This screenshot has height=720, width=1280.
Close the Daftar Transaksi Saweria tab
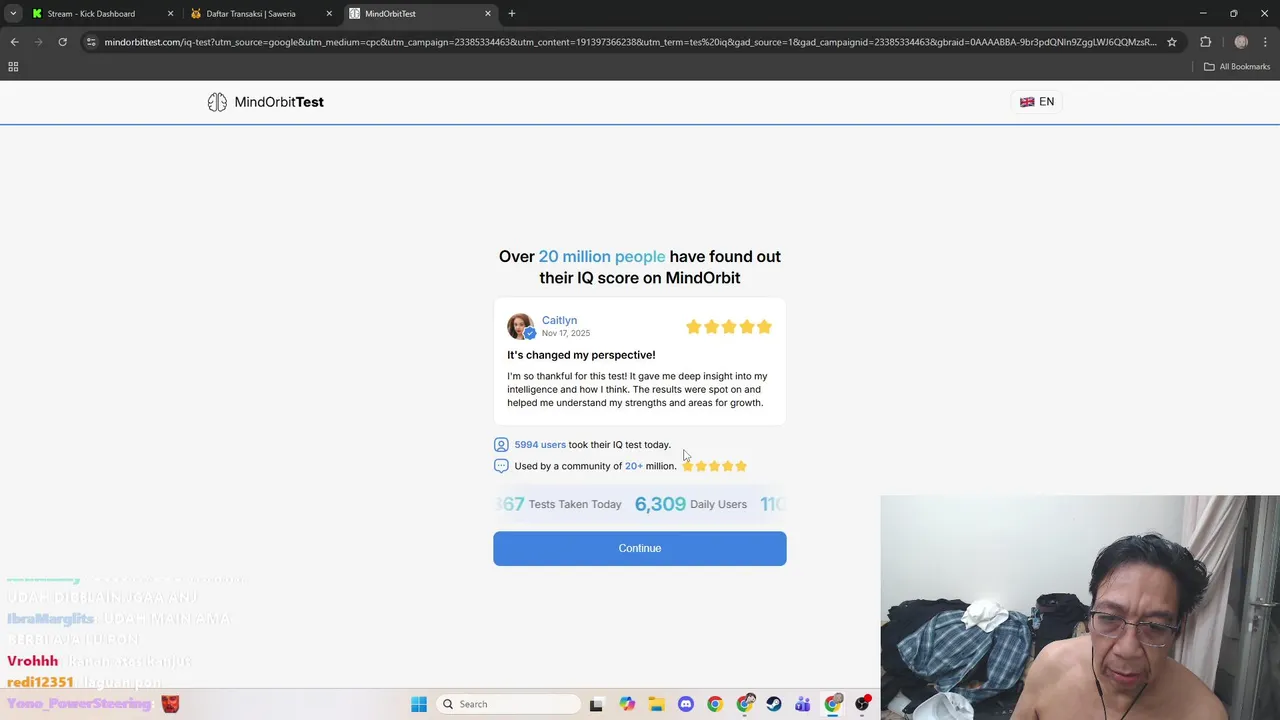(x=329, y=14)
